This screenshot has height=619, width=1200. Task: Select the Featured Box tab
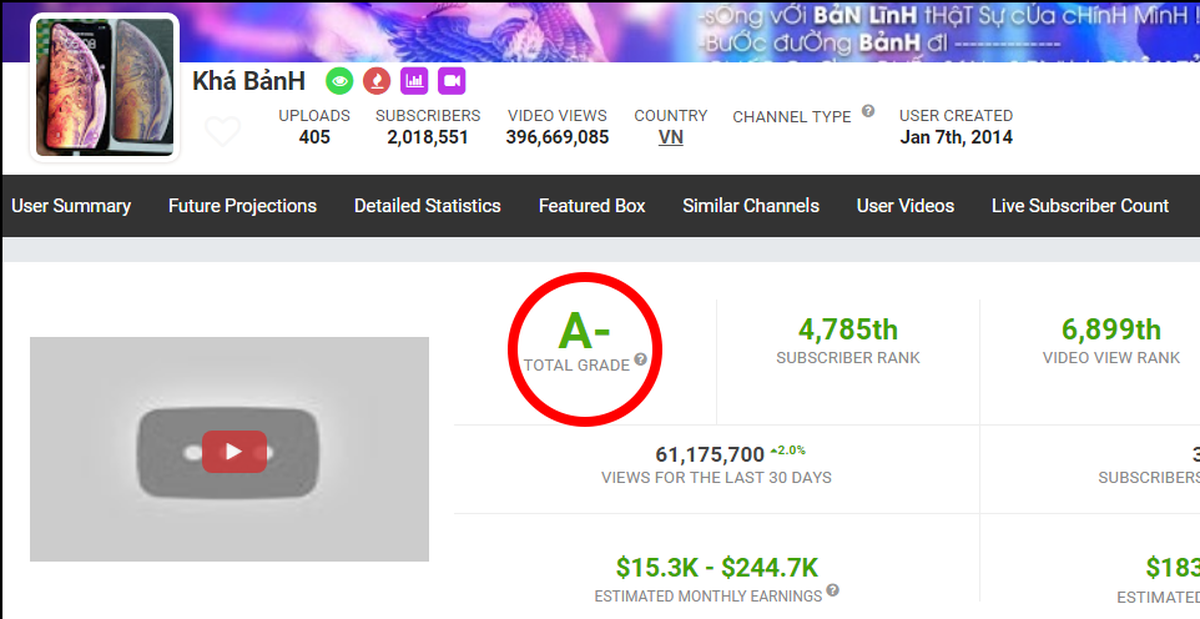click(x=592, y=206)
